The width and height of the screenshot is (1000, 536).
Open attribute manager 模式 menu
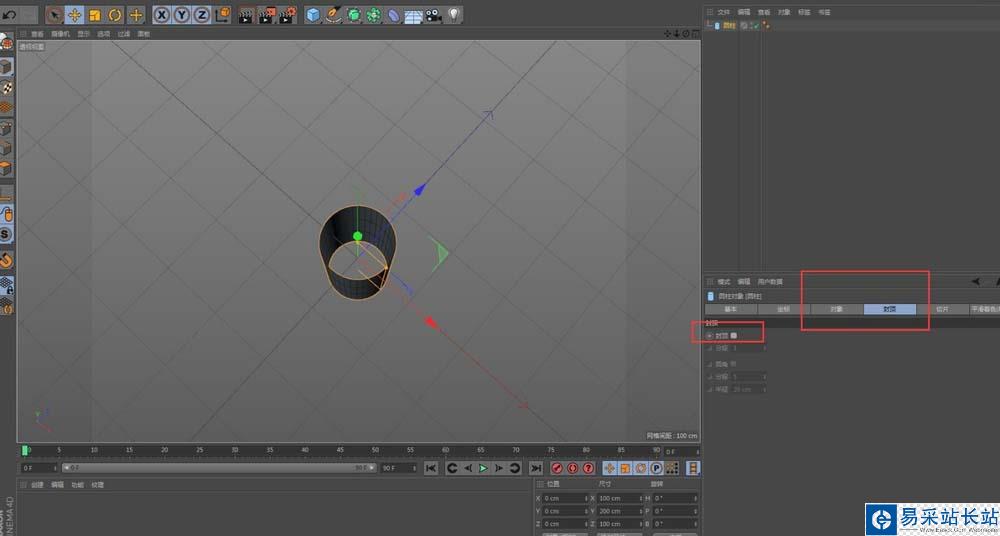724,281
